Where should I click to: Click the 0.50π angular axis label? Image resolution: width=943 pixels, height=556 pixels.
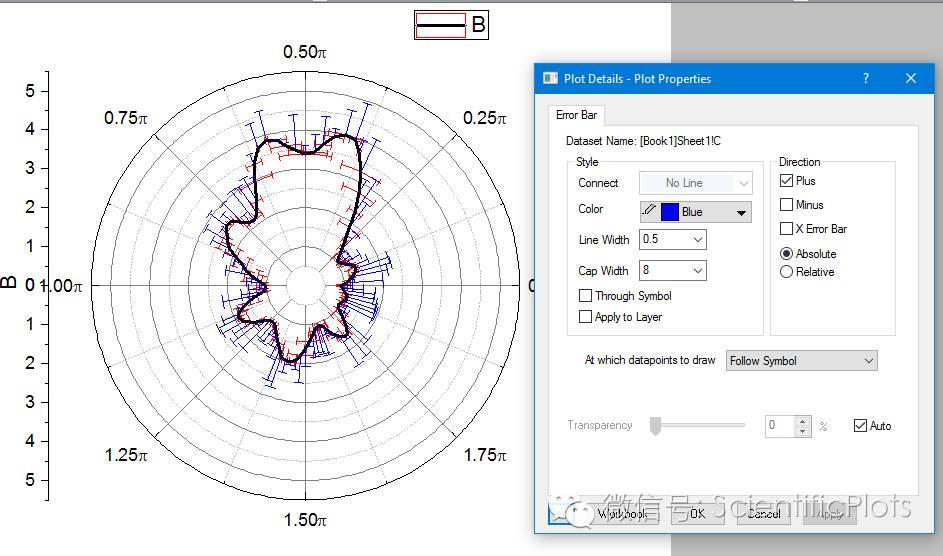(x=305, y=52)
